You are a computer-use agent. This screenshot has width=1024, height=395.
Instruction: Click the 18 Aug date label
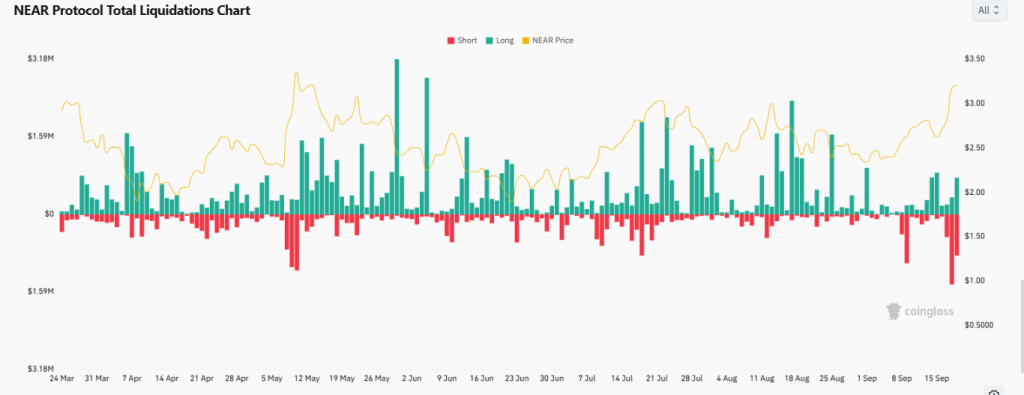point(797,378)
